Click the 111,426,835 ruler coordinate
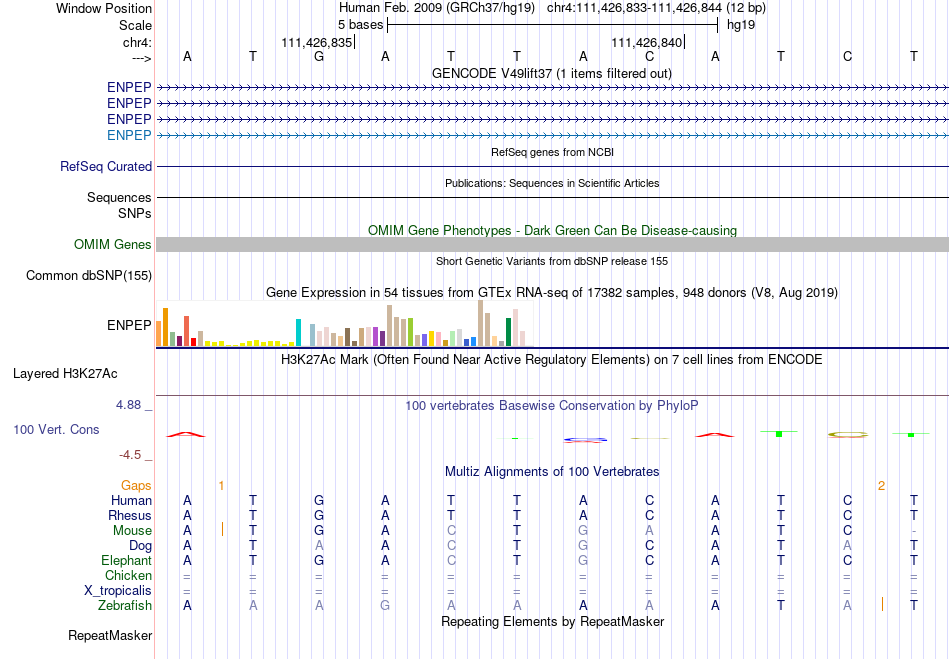Screen dimensions: 950x659 tap(317, 42)
